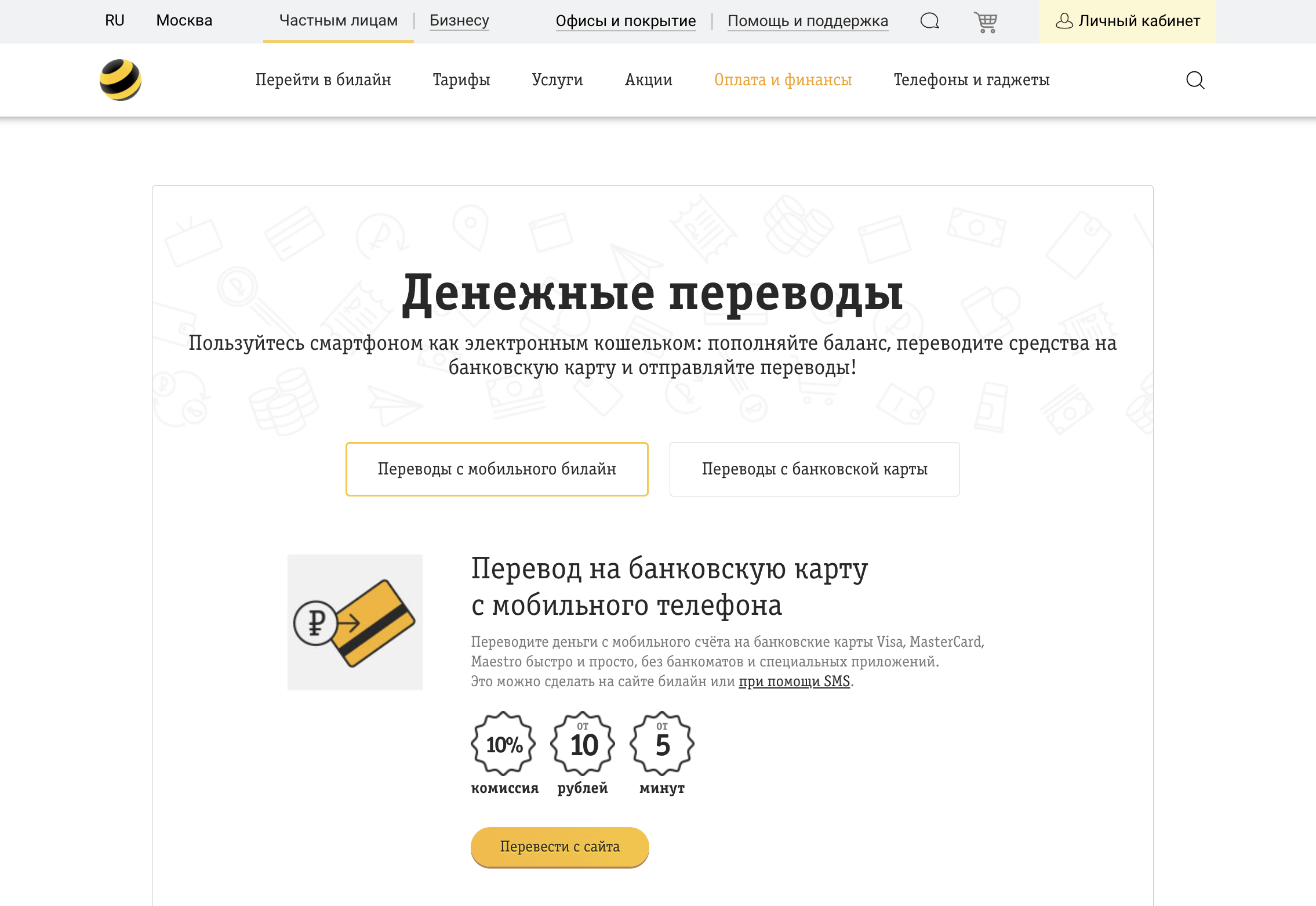Click the Beeline logo
Viewport: 1316px width, 906px height.
pos(122,79)
